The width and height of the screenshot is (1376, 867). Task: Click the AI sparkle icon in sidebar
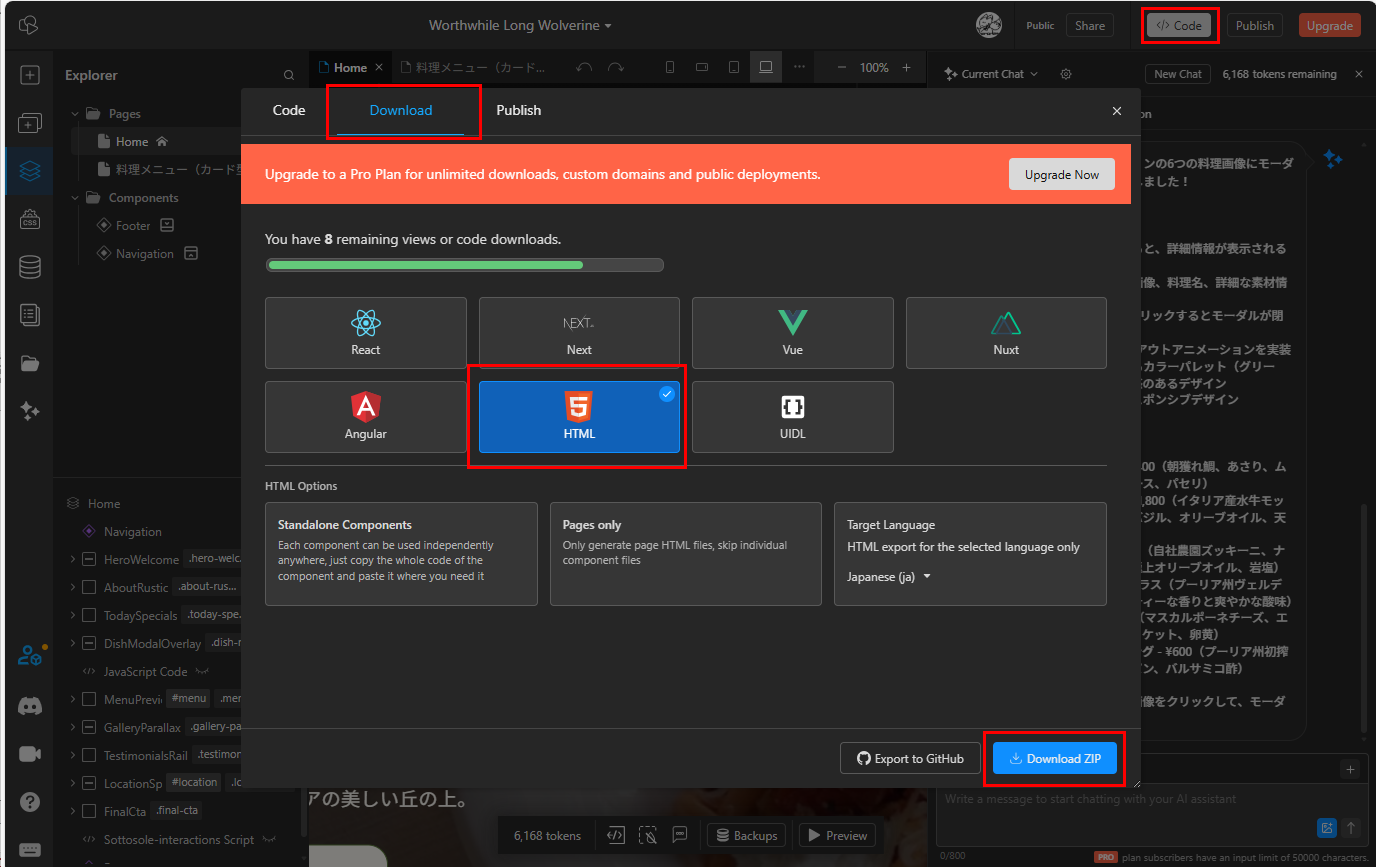[30, 410]
